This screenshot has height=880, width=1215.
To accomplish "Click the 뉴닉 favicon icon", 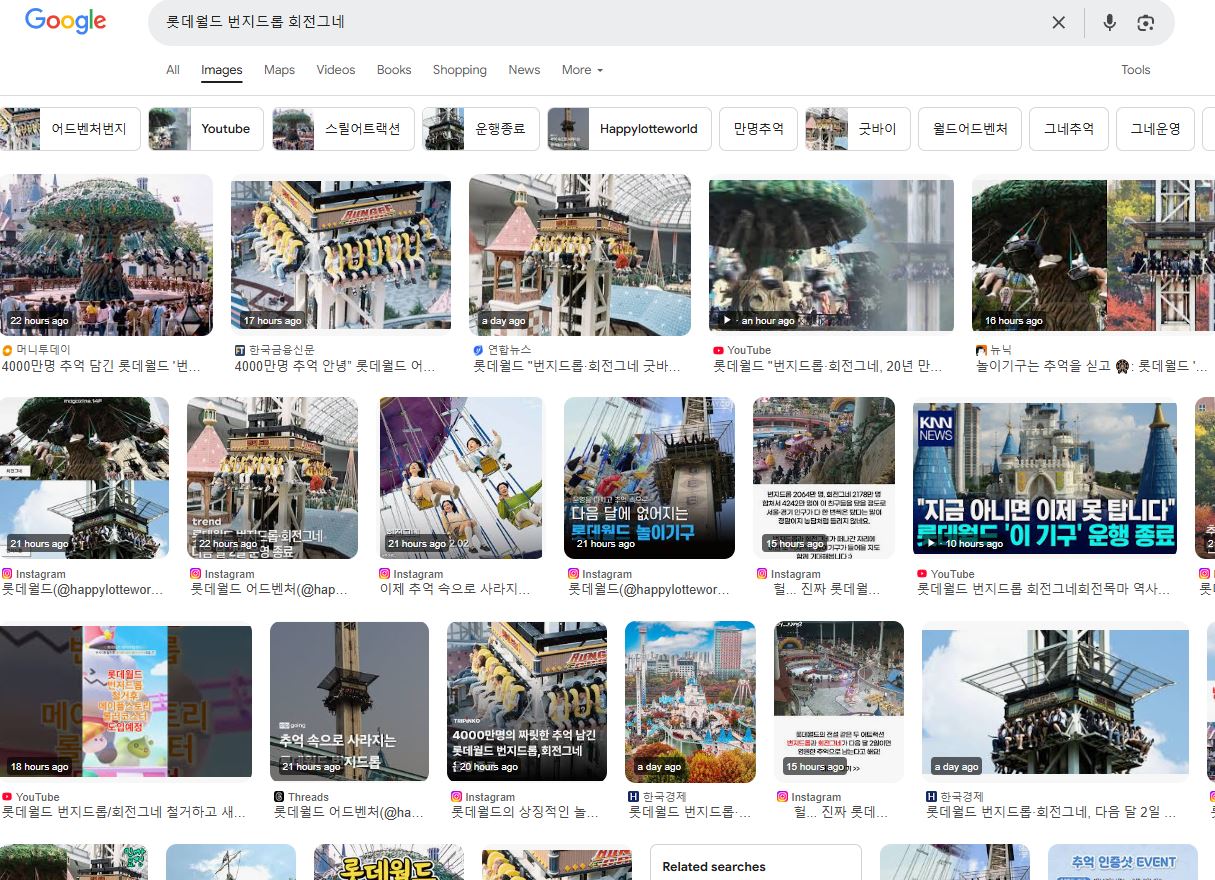I will coord(981,351).
